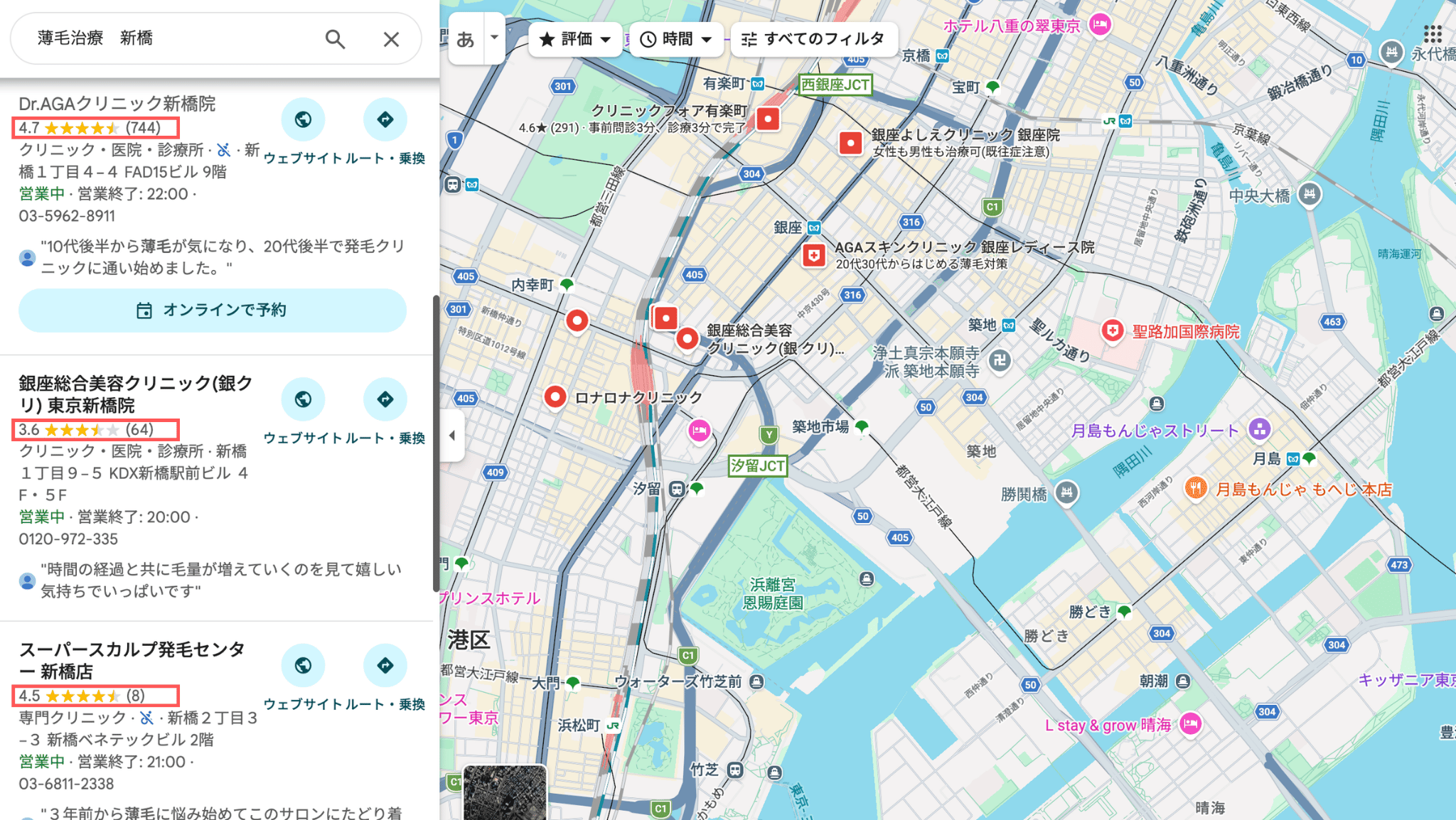The width and height of the screenshot is (1456, 820).
Task: Click オンラインで予約 booking button
Action: pos(213,311)
